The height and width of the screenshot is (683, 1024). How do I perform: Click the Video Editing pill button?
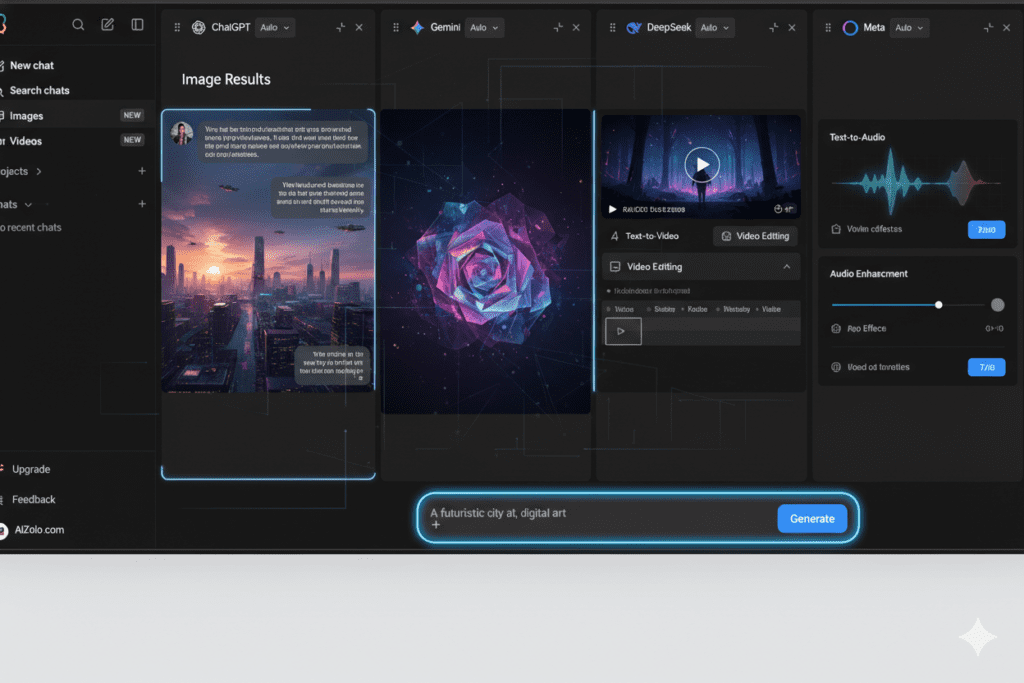click(755, 236)
